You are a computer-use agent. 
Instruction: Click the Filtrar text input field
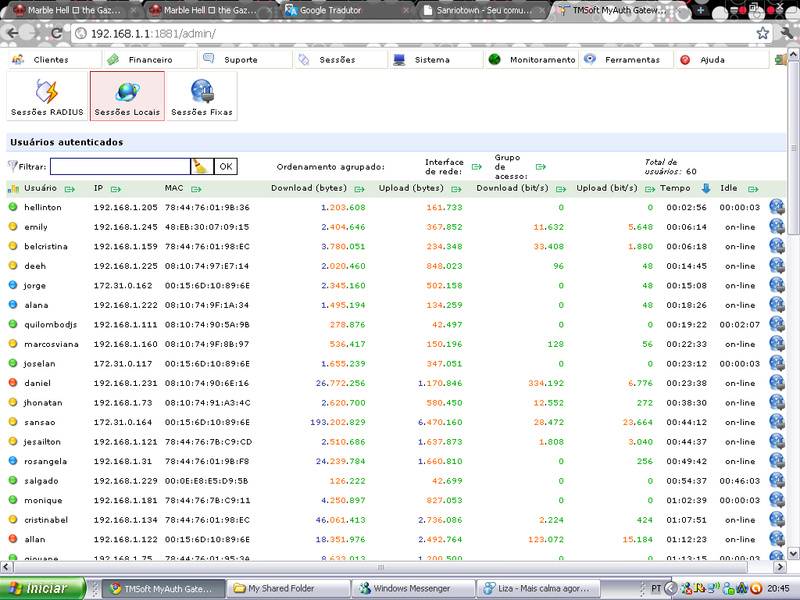(x=119, y=167)
